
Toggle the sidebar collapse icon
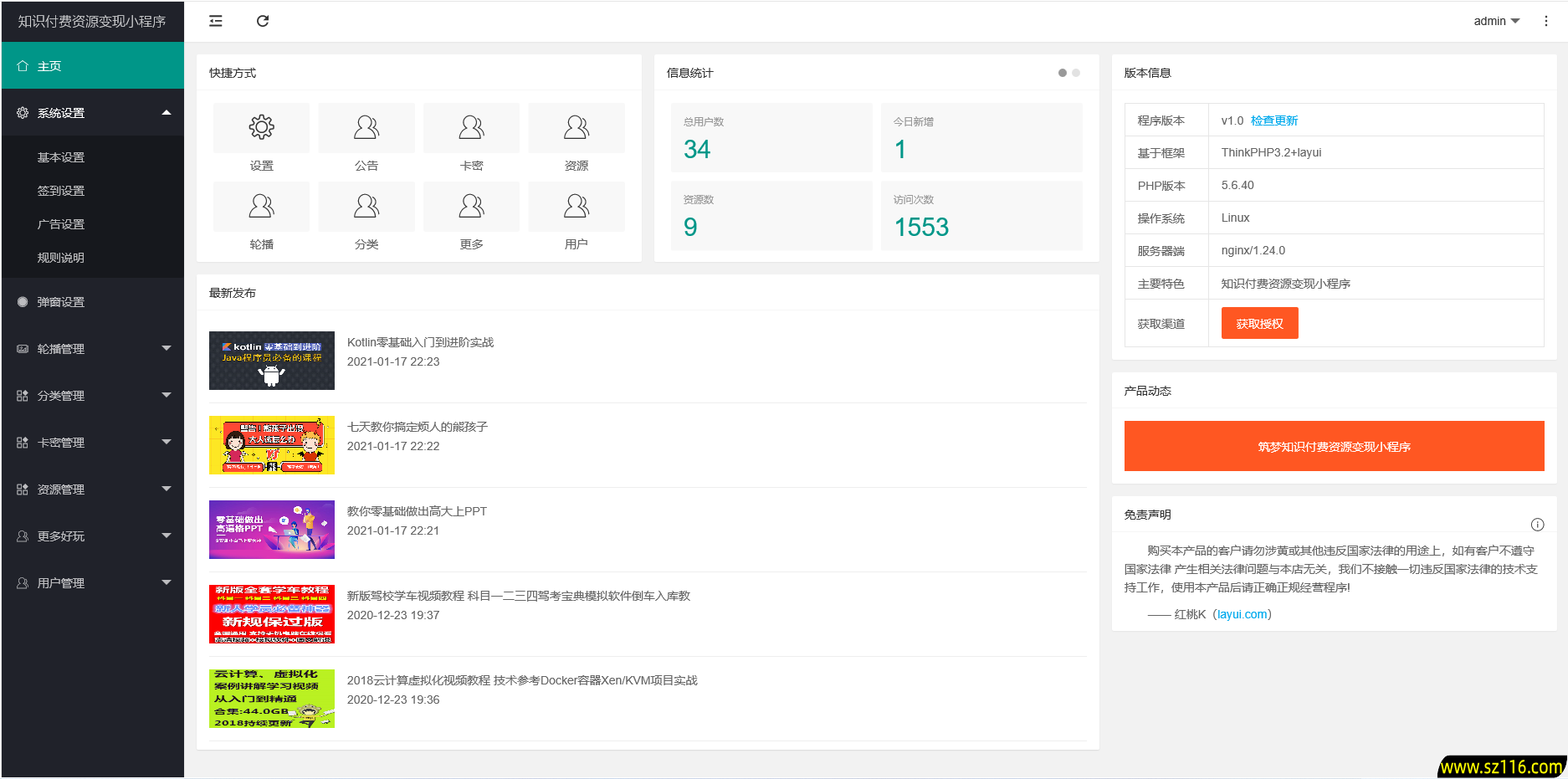[x=216, y=21]
